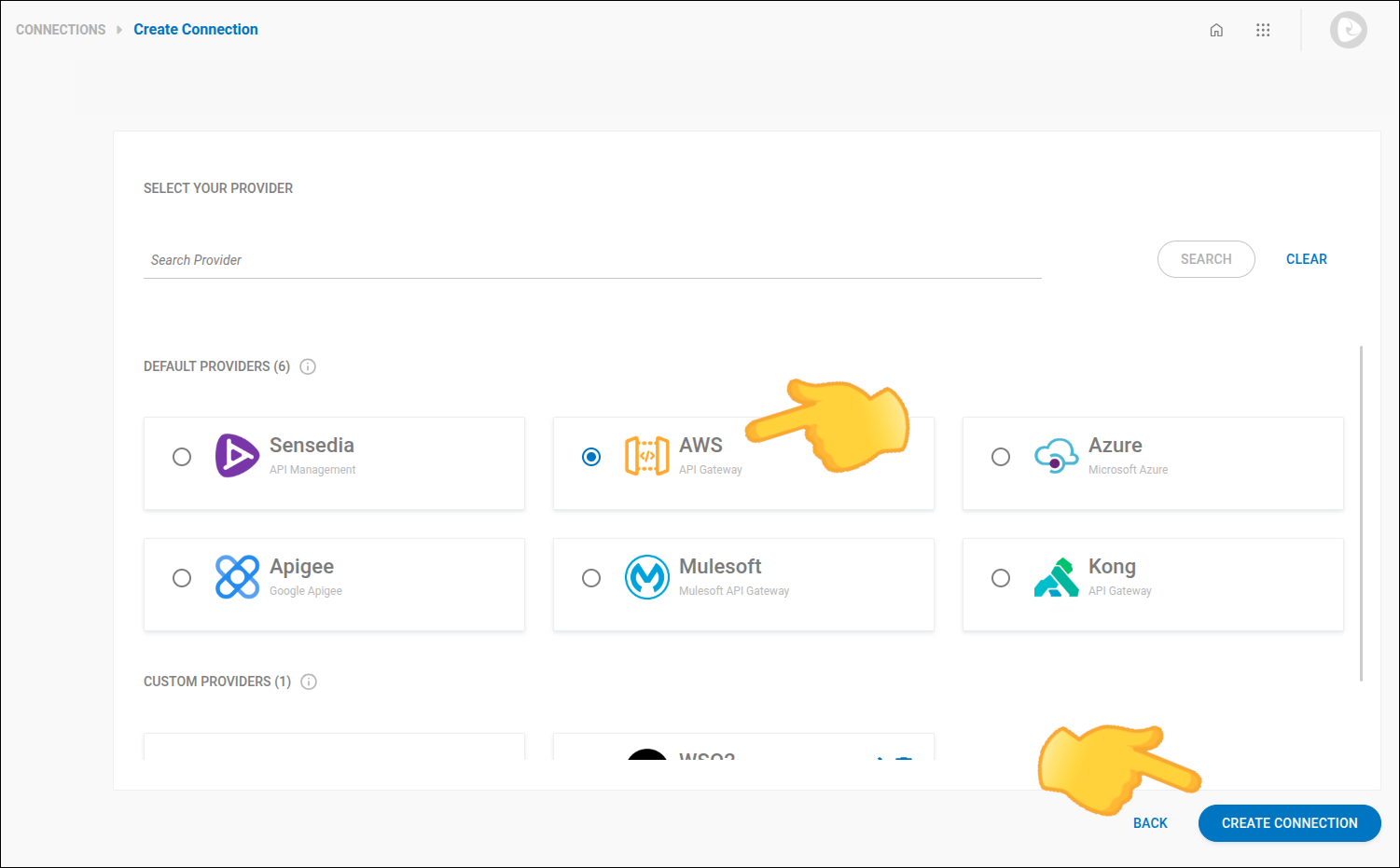Choose the Mulesoft radio button
The height and width of the screenshot is (868, 1400).
point(591,578)
